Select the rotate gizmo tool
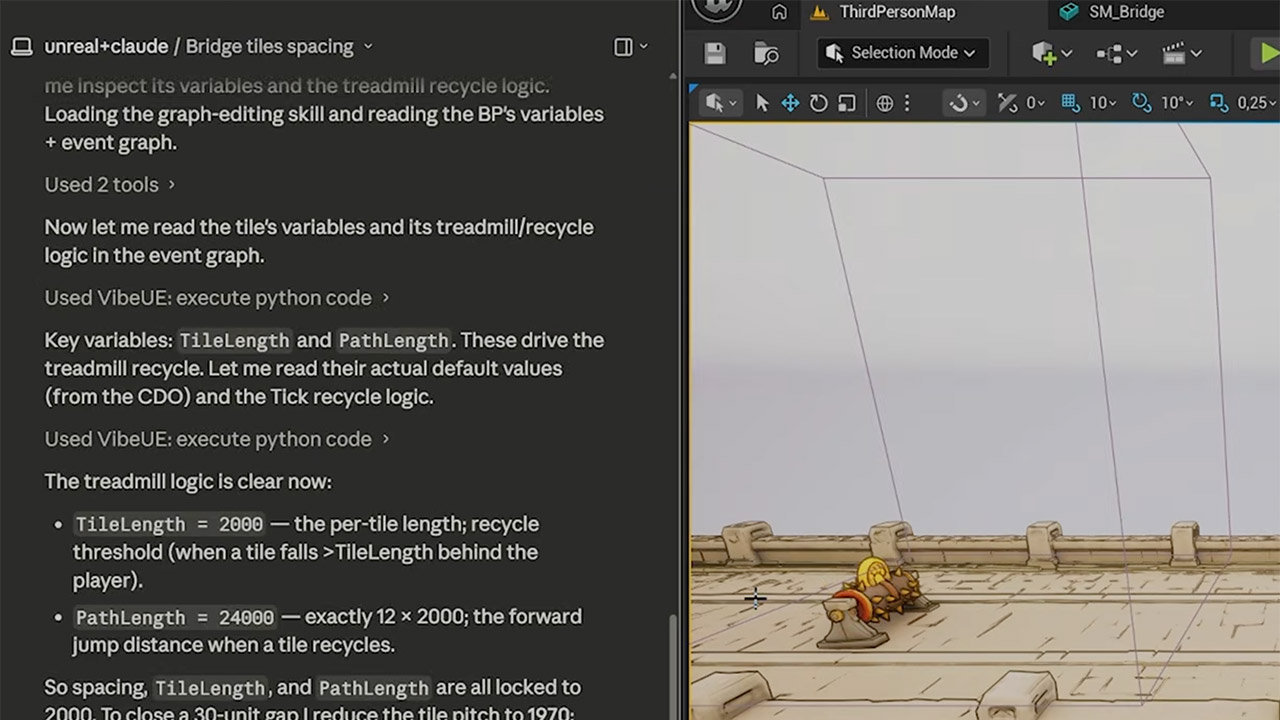Image resolution: width=1280 pixels, height=720 pixels. pos(818,102)
